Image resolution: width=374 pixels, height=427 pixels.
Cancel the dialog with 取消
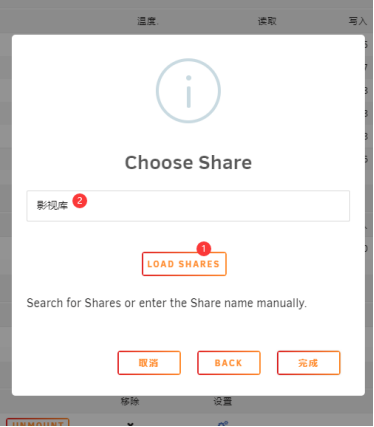[149, 363]
